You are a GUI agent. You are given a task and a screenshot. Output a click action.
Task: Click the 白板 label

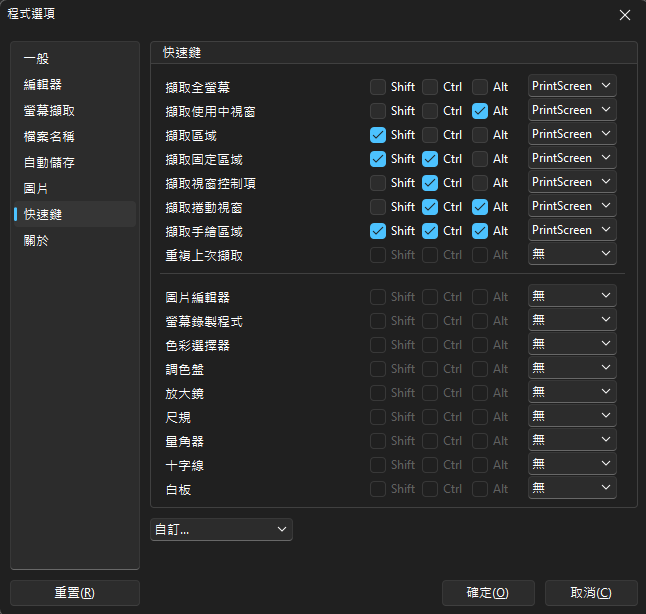pos(178,489)
